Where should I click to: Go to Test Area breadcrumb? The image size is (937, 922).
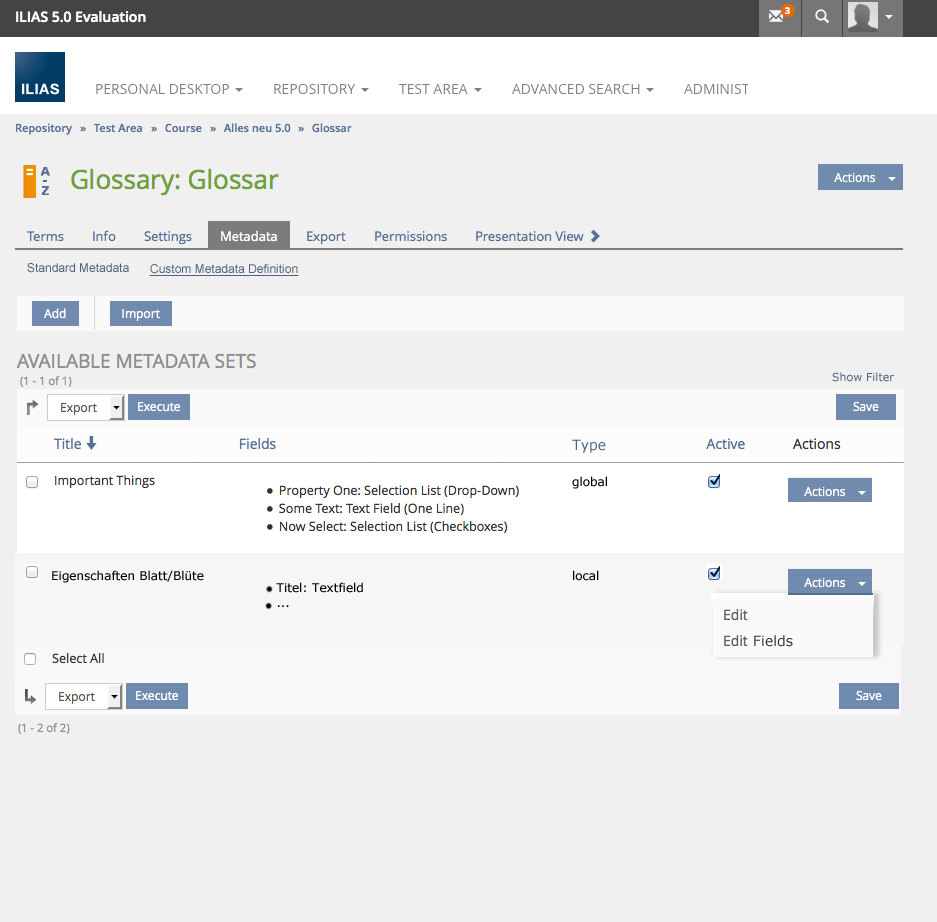(x=118, y=128)
